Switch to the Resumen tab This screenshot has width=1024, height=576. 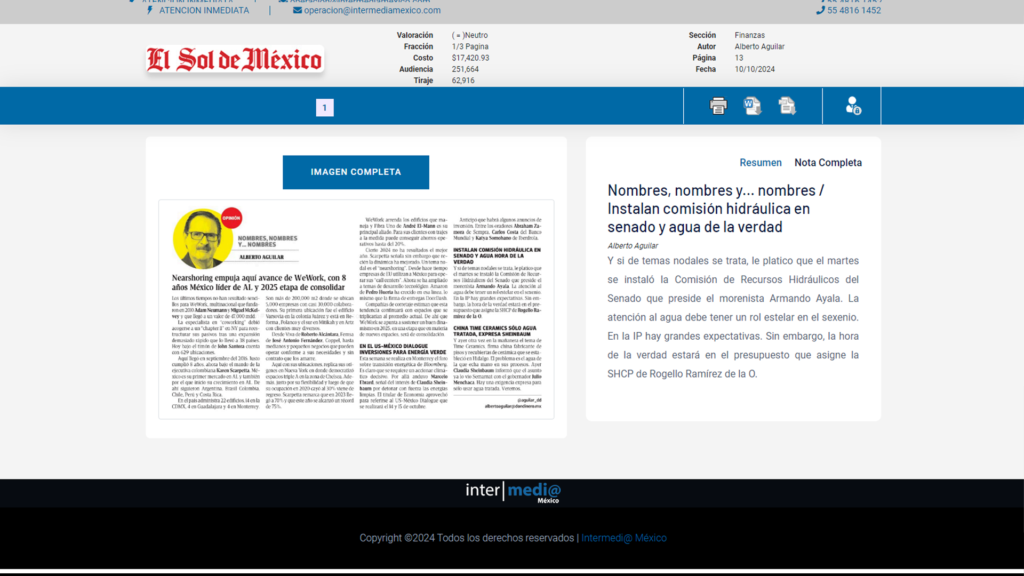tap(760, 163)
